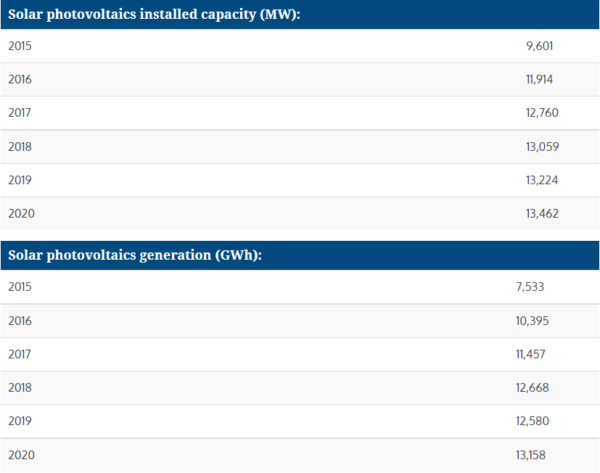Click the 13,059 value for 2018
This screenshot has height=473, width=600.
coord(543,147)
